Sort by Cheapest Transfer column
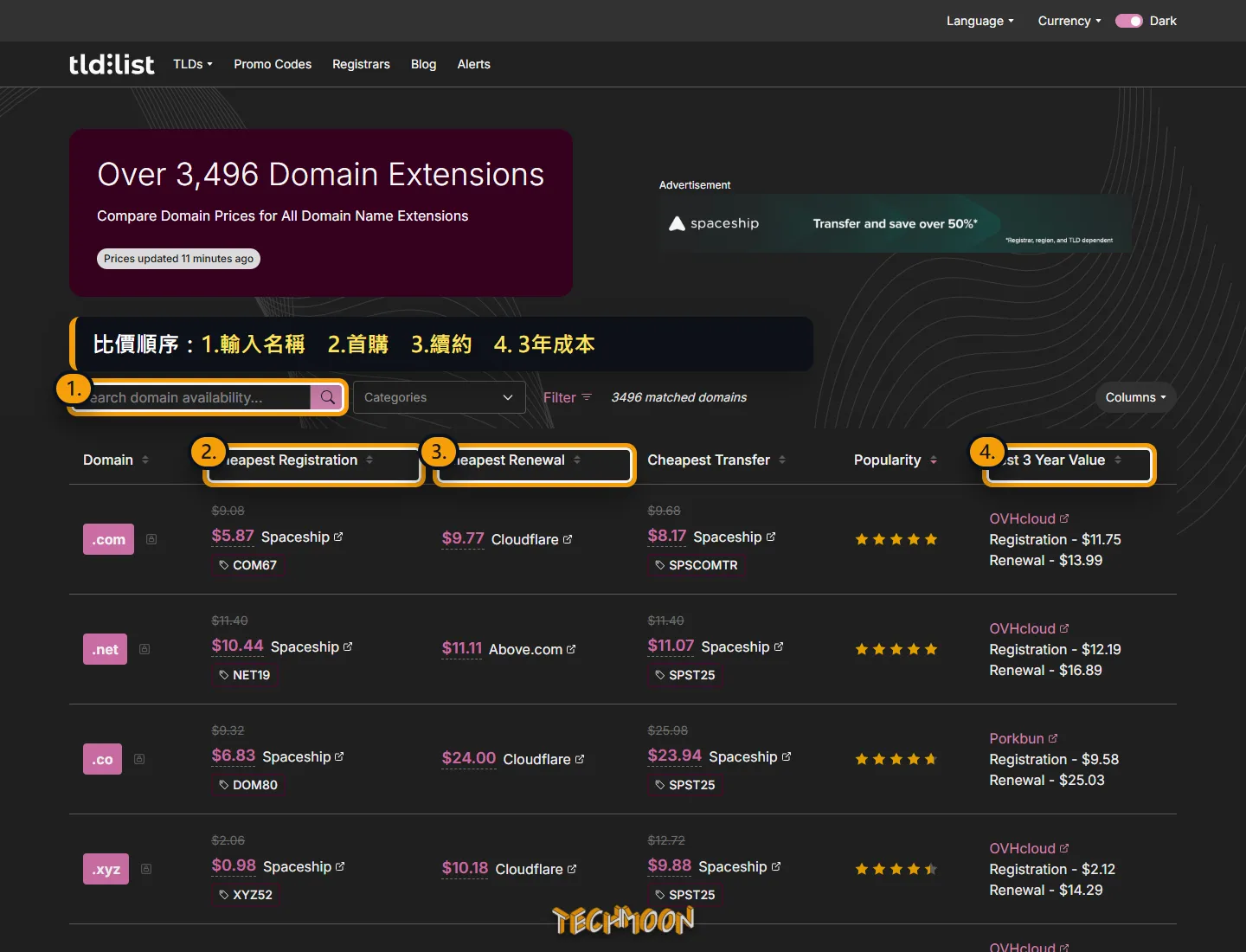The image size is (1246, 952). [716, 460]
